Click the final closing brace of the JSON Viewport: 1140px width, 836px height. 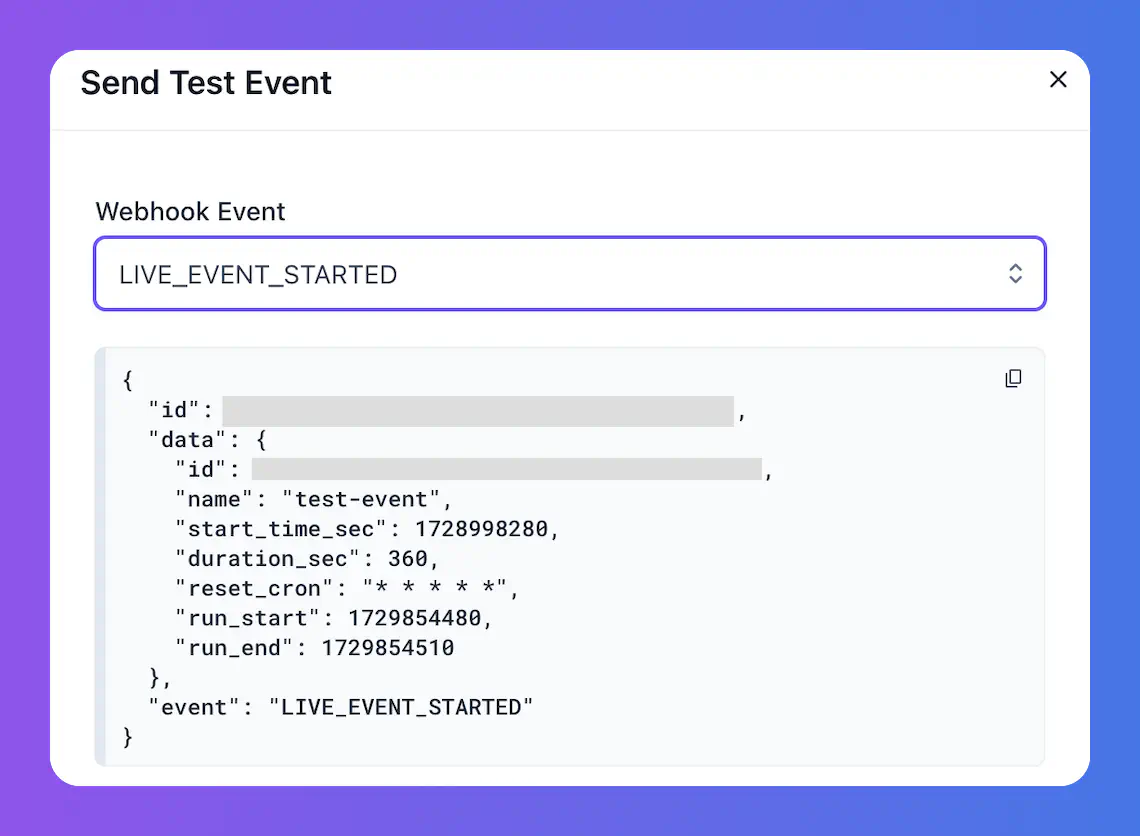pos(127,737)
